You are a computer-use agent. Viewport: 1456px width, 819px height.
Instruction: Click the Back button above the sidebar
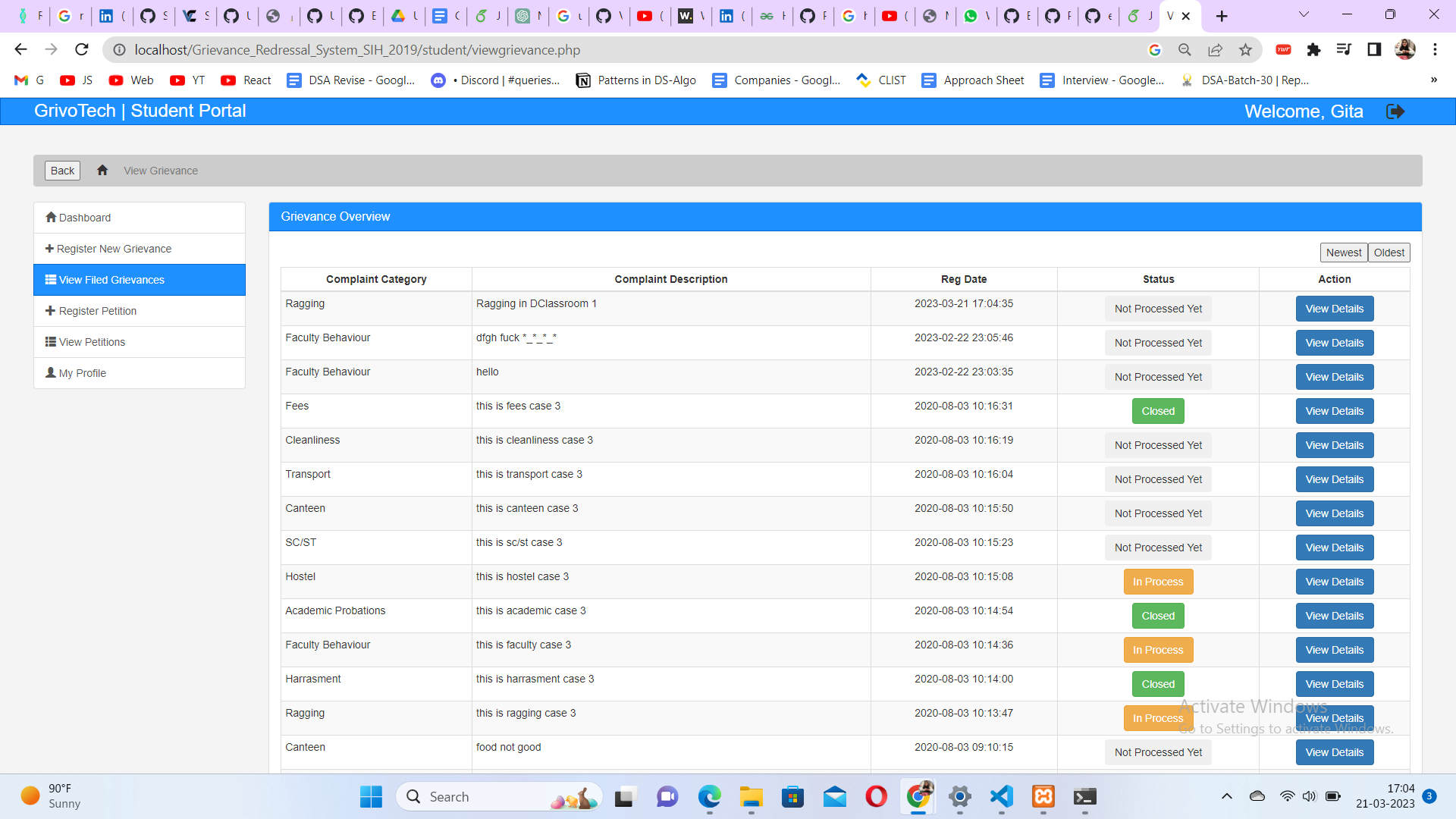(61, 170)
